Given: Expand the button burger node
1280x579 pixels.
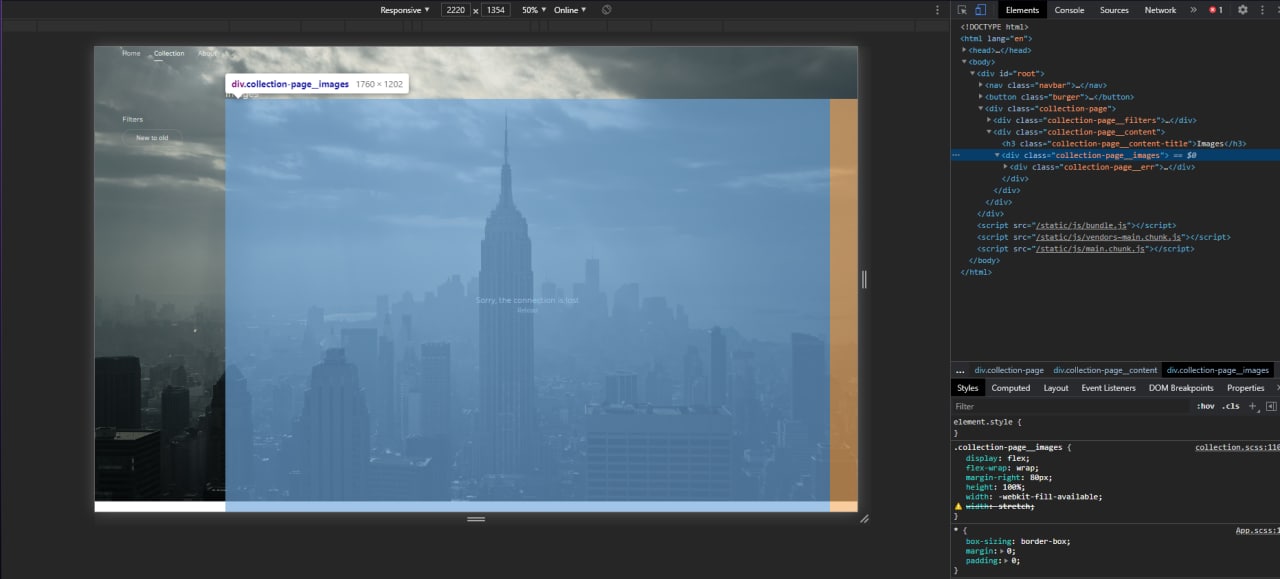Looking at the screenshot, I should click(981, 97).
